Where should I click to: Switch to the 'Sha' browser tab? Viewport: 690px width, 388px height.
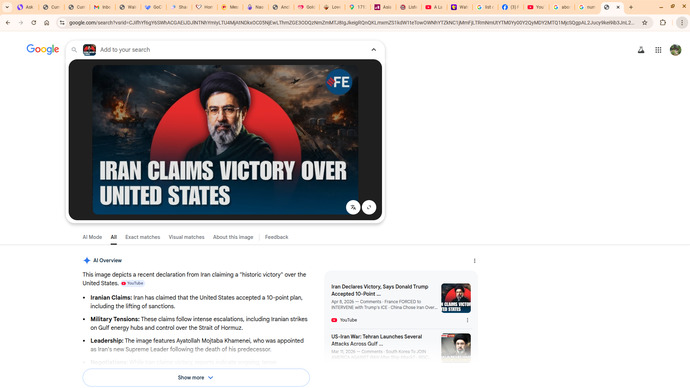click(x=179, y=7)
